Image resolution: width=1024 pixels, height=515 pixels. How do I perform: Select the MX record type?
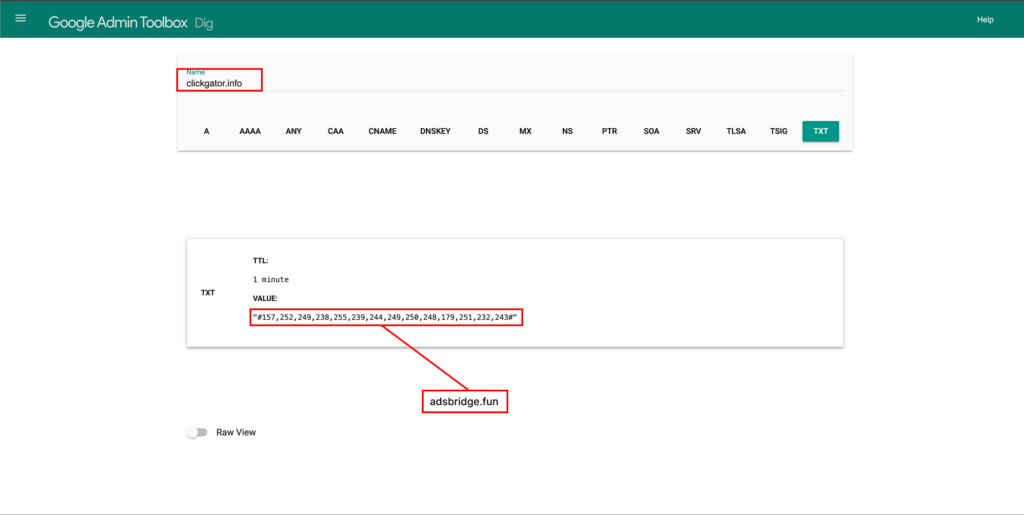click(525, 132)
